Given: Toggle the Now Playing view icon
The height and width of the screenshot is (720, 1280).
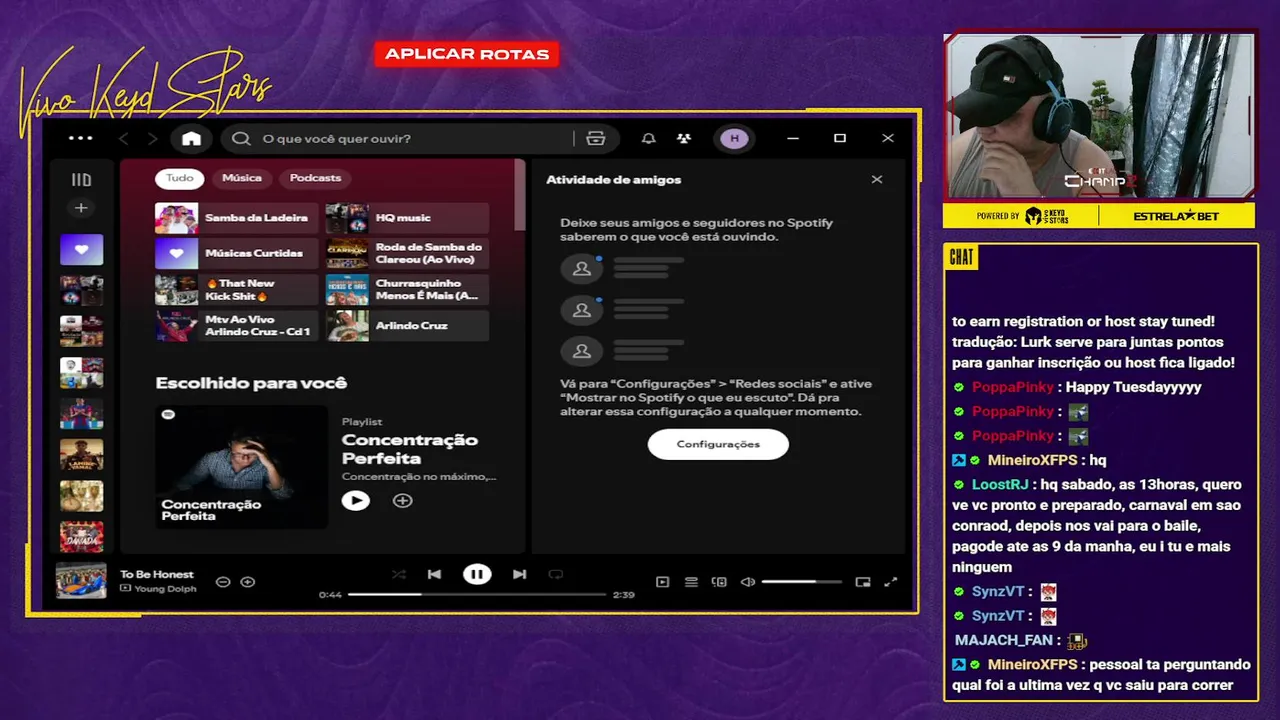Looking at the screenshot, I should [662, 582].
